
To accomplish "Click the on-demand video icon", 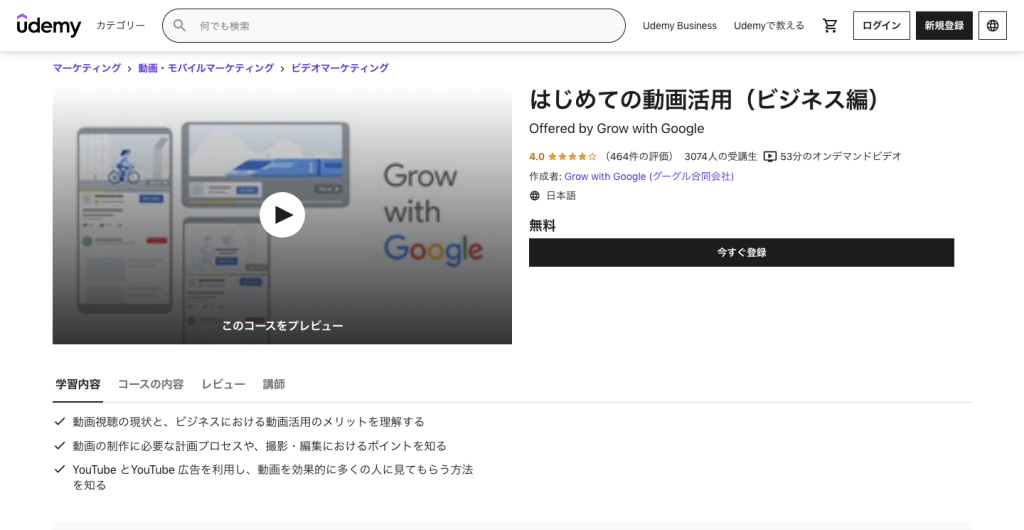I will pos(770,157).
